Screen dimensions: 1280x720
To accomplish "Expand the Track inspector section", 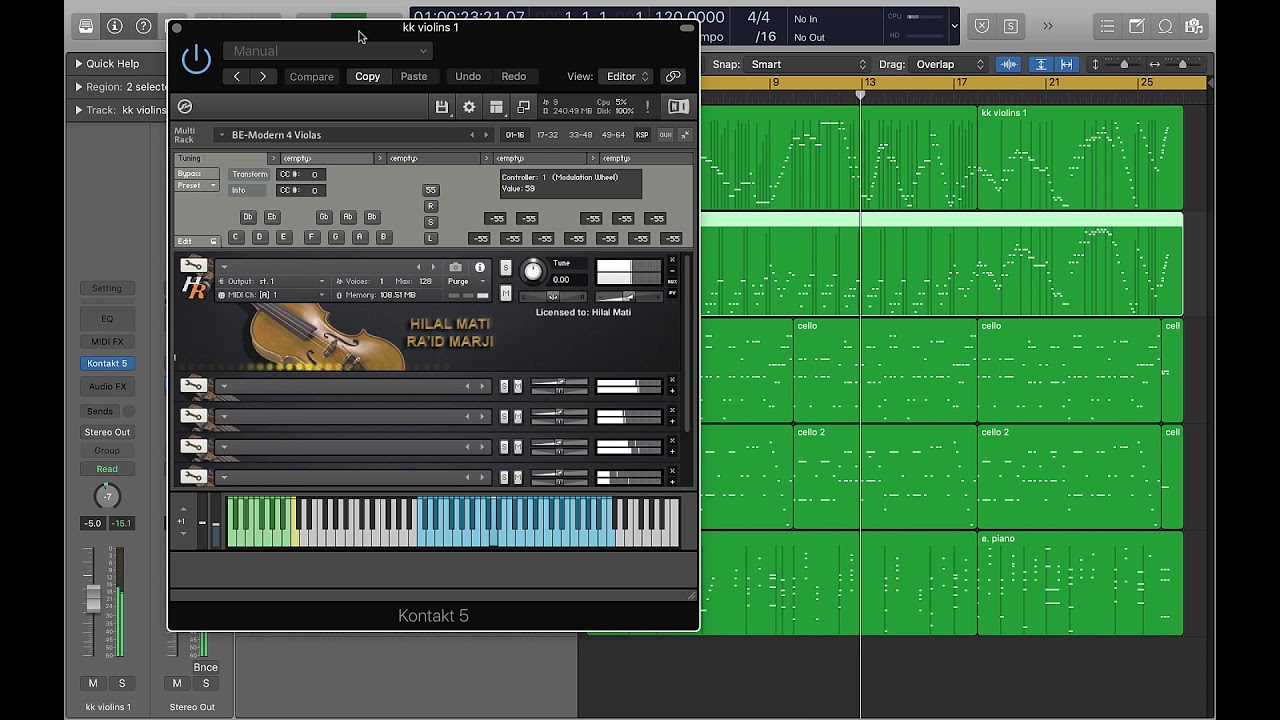I will (x=79, y=110).
